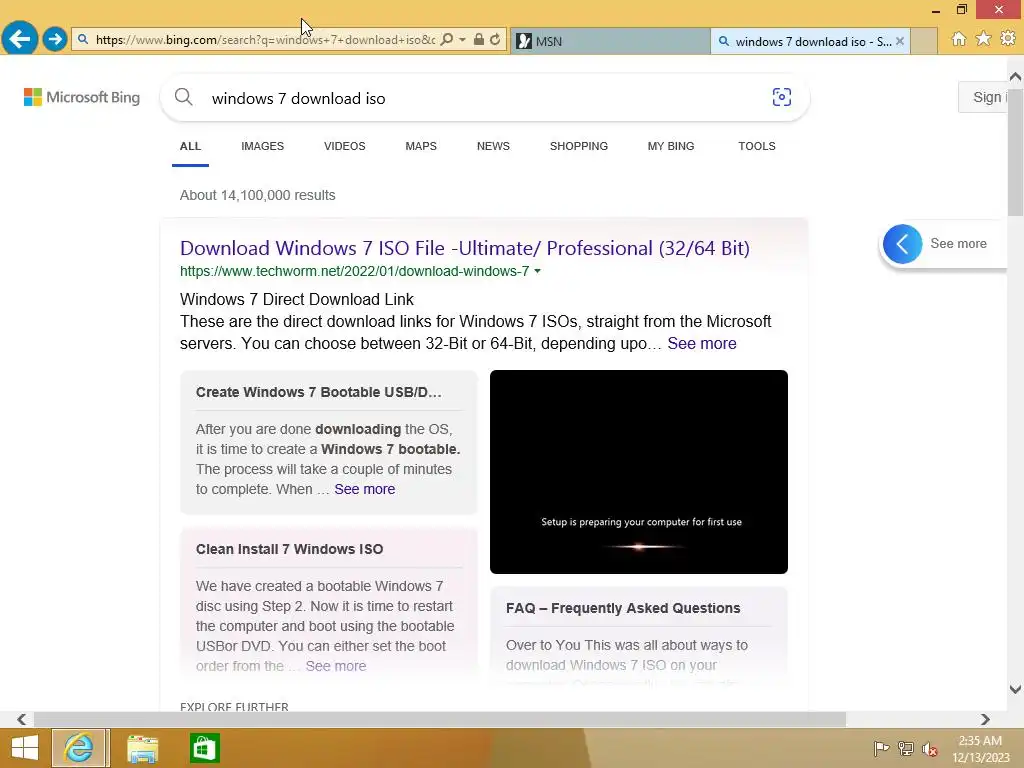Open Bing visual search camera icon

(x=782, y=97)
